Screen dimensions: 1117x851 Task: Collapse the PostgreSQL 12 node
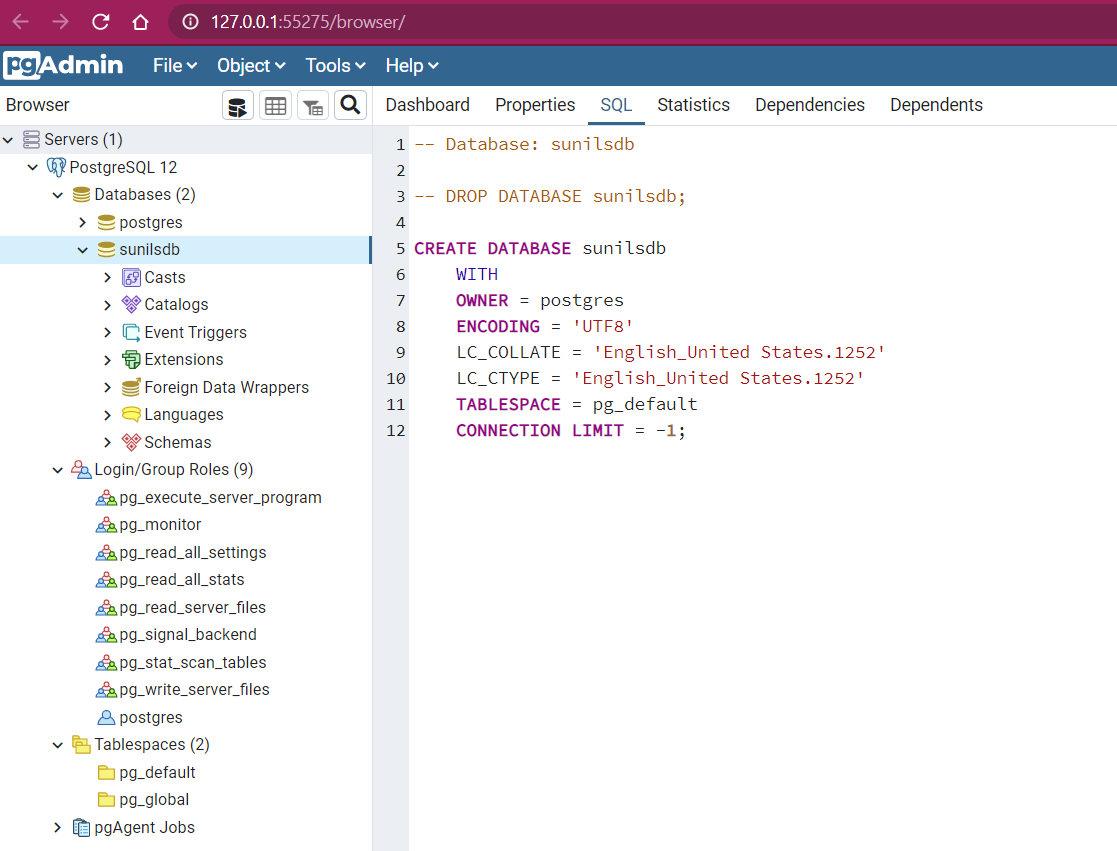(x=33, y=167)
